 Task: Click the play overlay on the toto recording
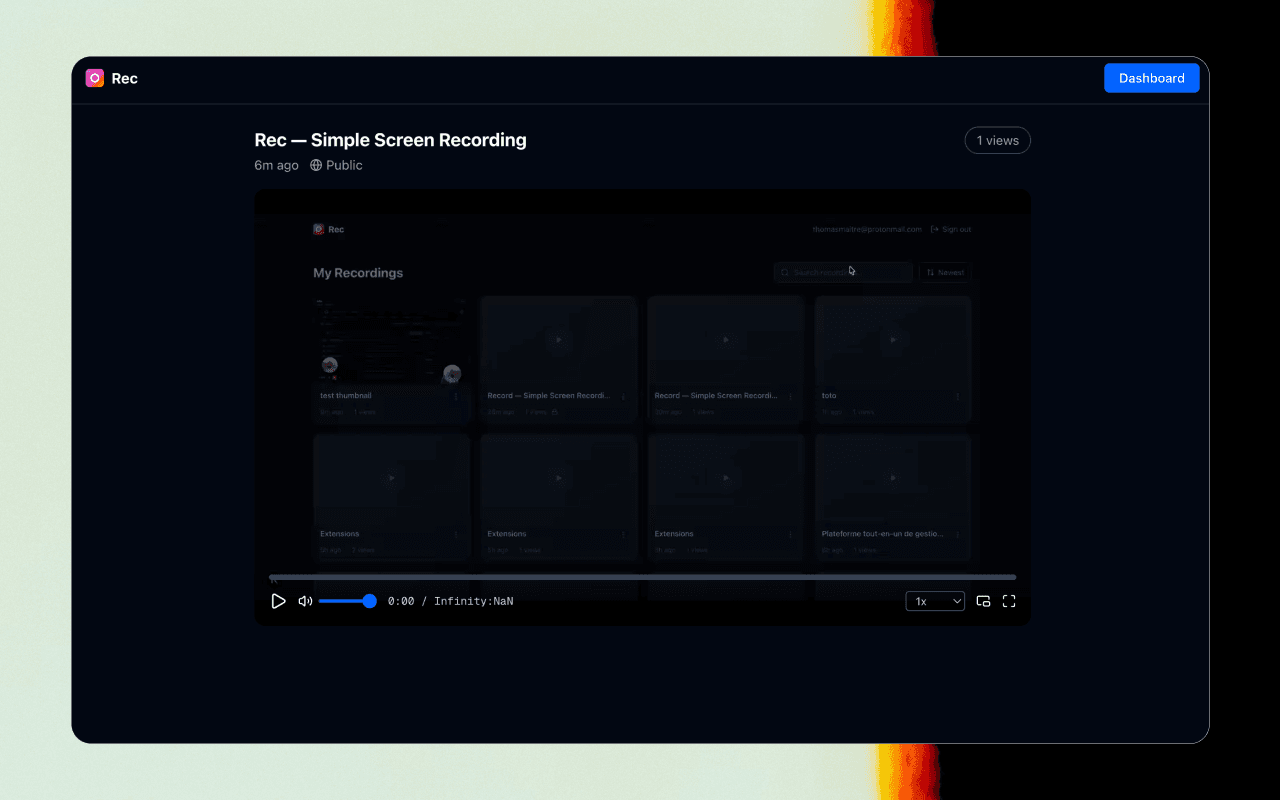click(x=893, y=339)
